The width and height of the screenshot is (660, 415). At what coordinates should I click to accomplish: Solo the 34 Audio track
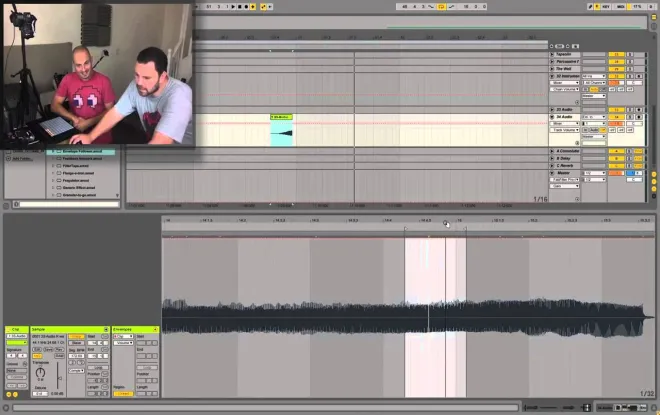click(x=630, y=117)
